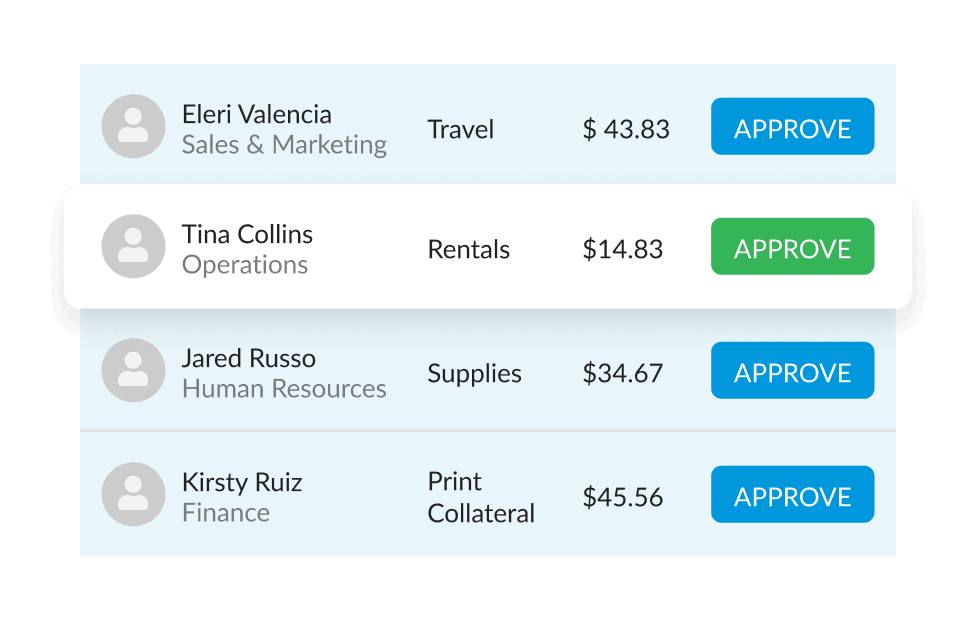Select the $ 43.83 amount
This screenshot has height=624, width=976.
tap(626, 129)
